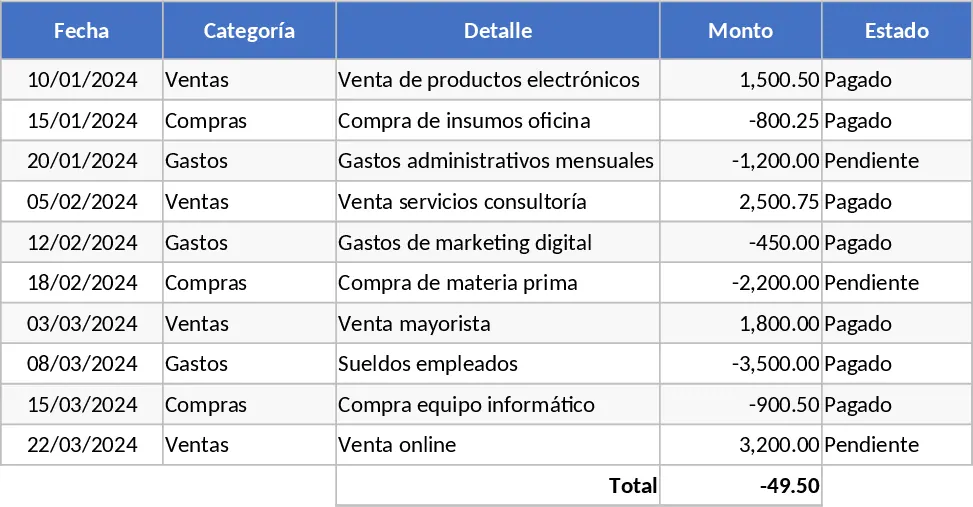
Task: Click the 'Venta servicios consultoría' cell
Action: (498, 202)
